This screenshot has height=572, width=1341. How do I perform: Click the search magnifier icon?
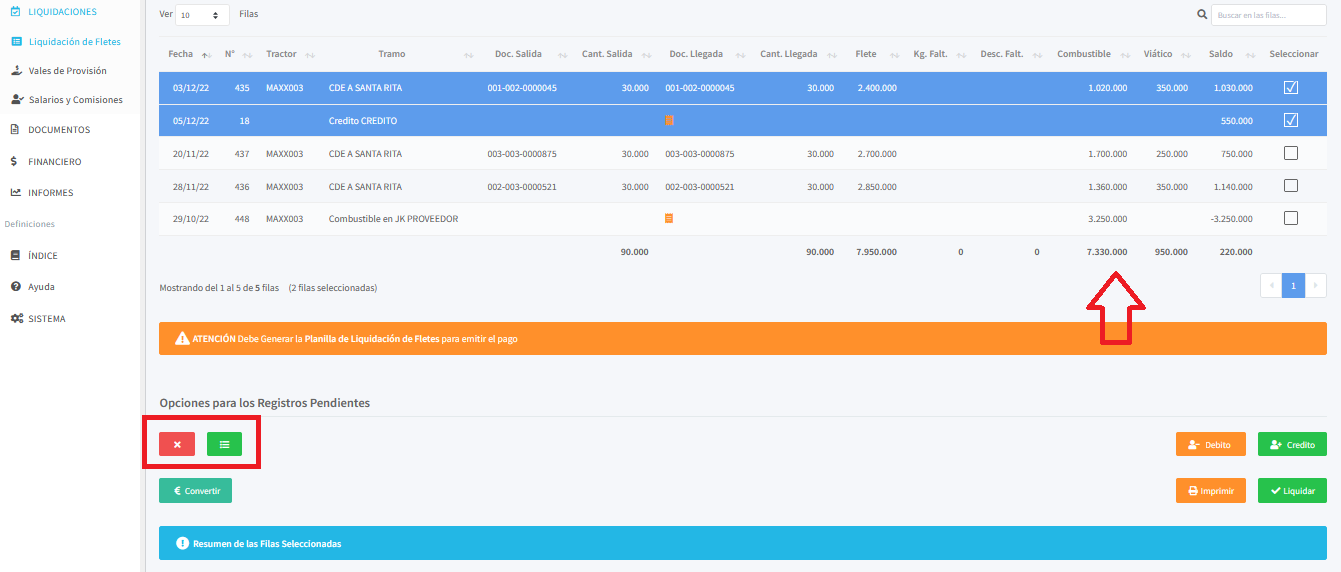pos(1202,15)
